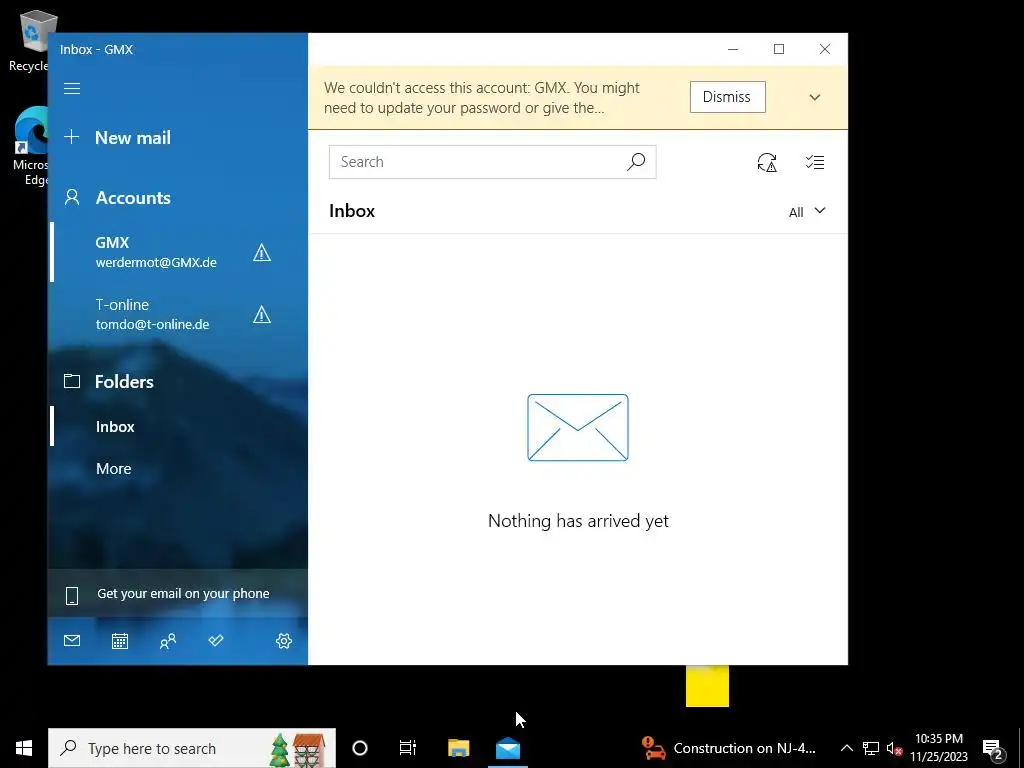Open the notification center icon
This screenshot has height=768, width=1024.
tap(993, 748)
